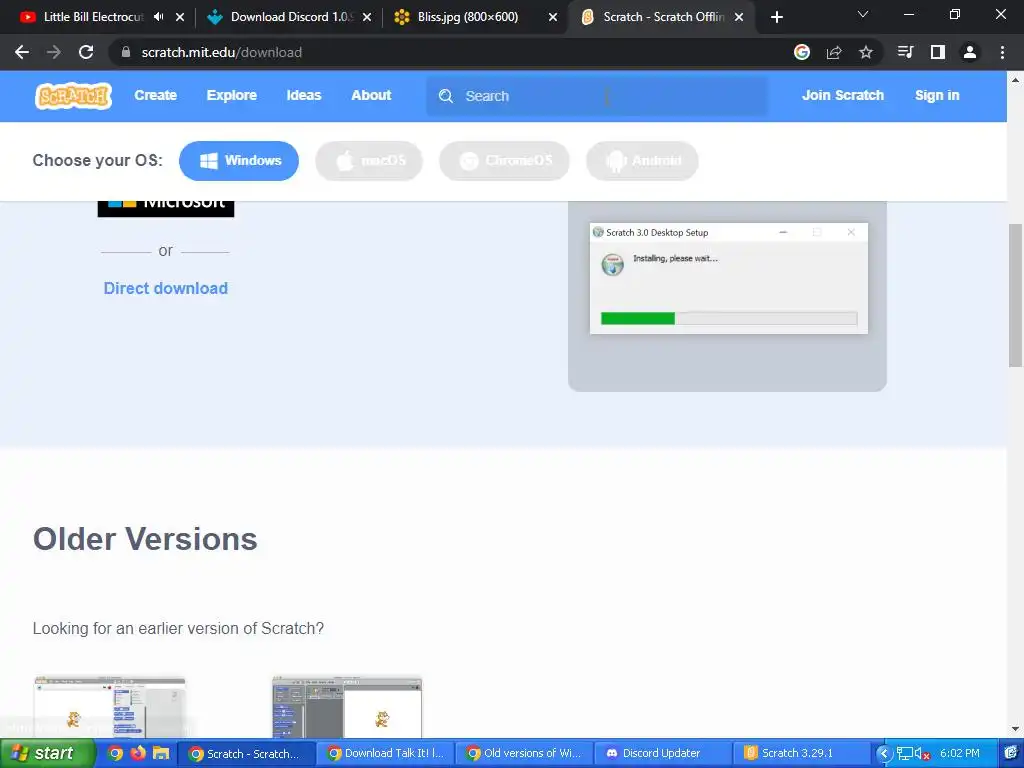Toggle the browser side panel icon
Screen dimensions: 1024x768
click(x=938, y=52)
